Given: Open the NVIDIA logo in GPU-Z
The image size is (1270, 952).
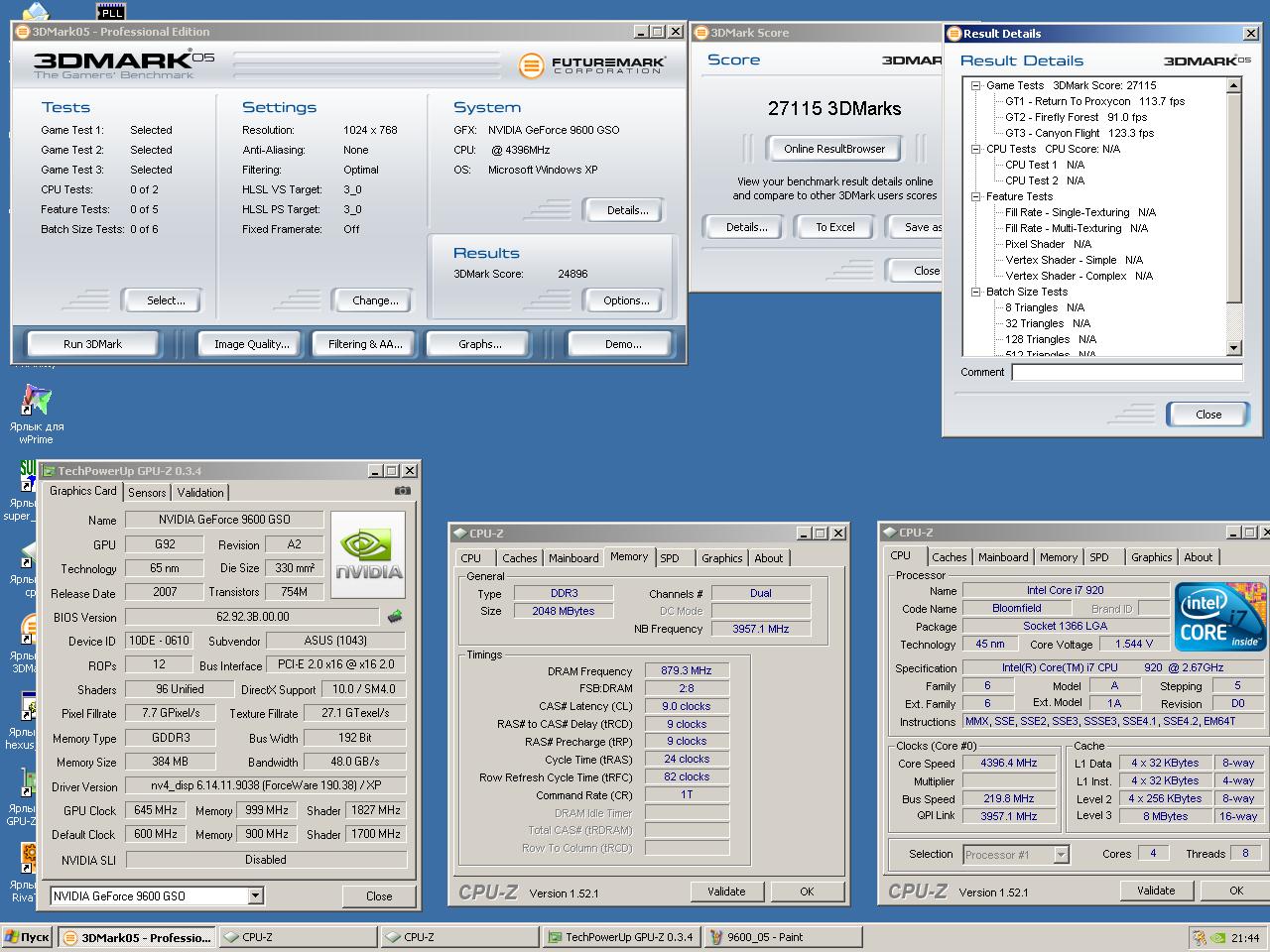Looking at the screenshot, I should tap(368, 554).
